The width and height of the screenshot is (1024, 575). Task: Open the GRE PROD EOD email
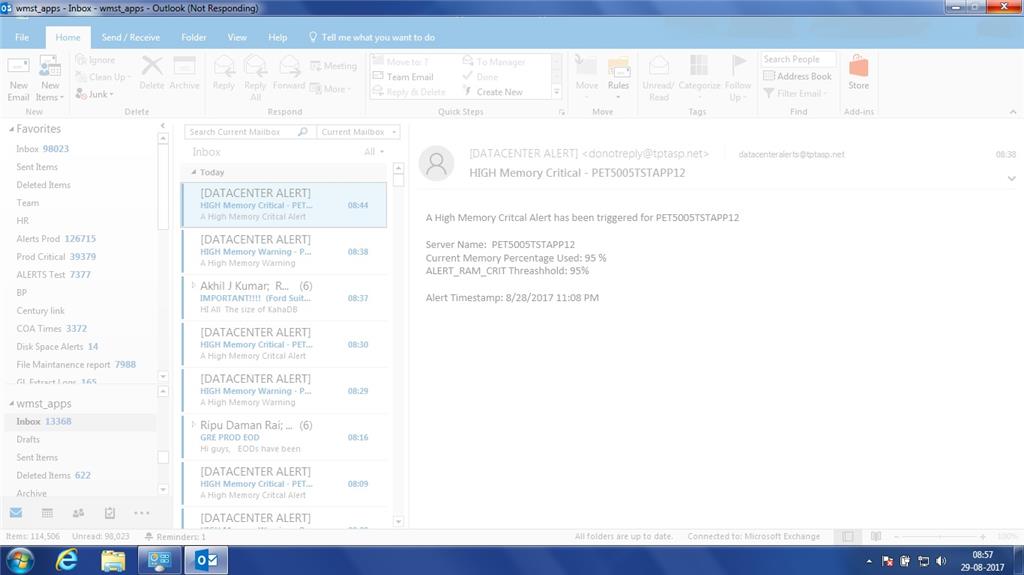284,436
